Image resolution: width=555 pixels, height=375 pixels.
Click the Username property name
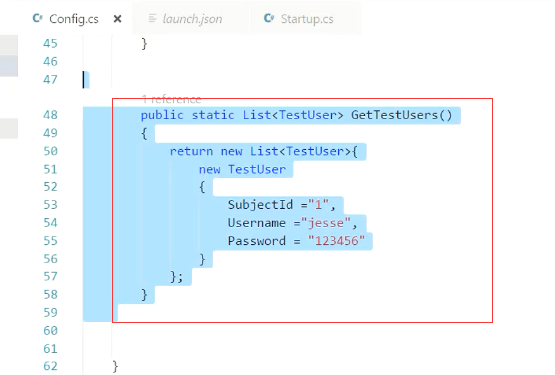257,223
